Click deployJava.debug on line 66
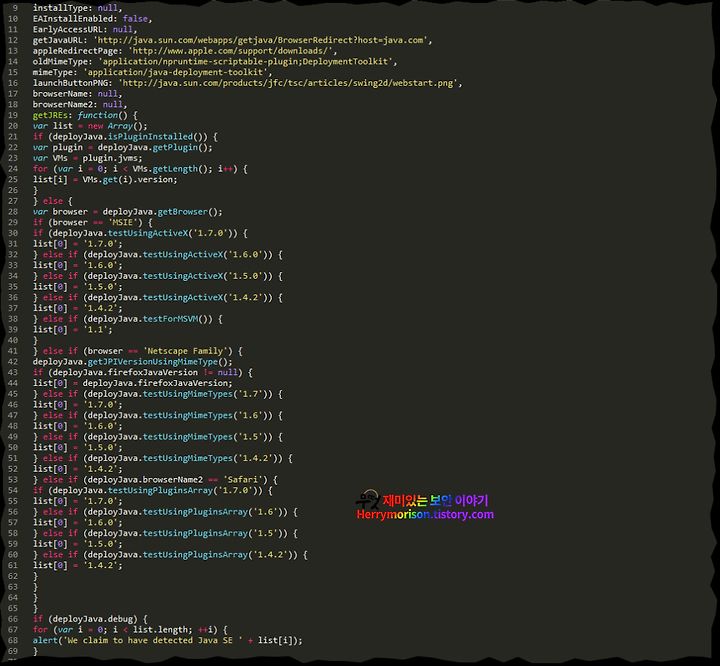The height and width of the screenshot is (666, 720). [x=93, y=619]
